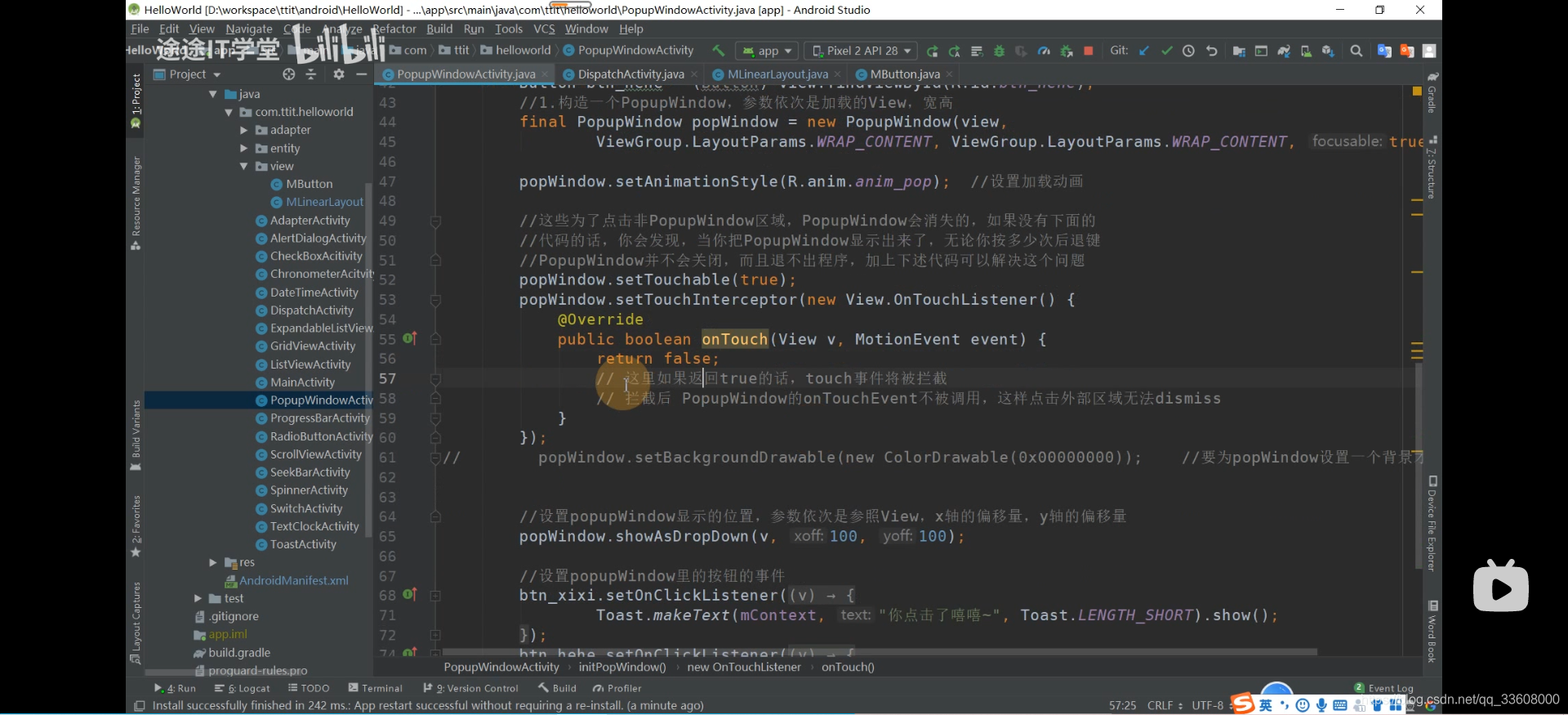Viewport: 1568px width, 715px height.
Task: Open the Logcat tool window
Action: 243,688
